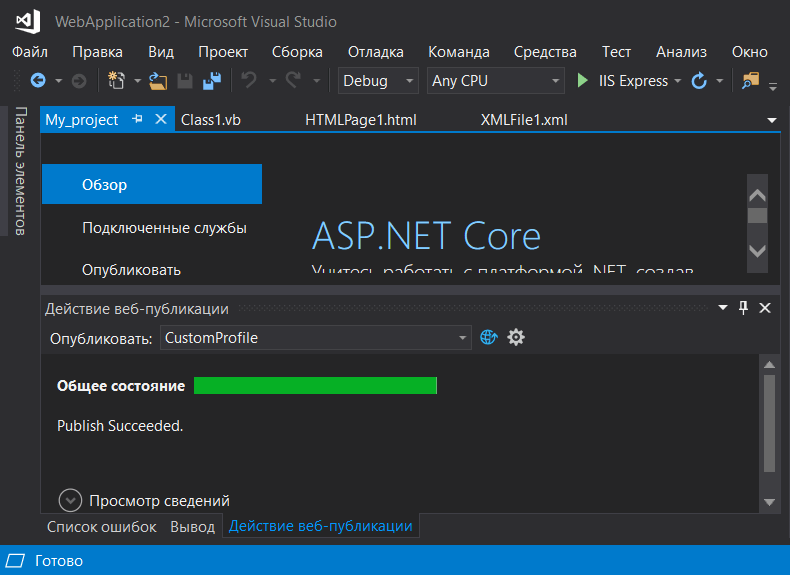Open the Файл menu
790x575 pixels.
click(30, 52)
